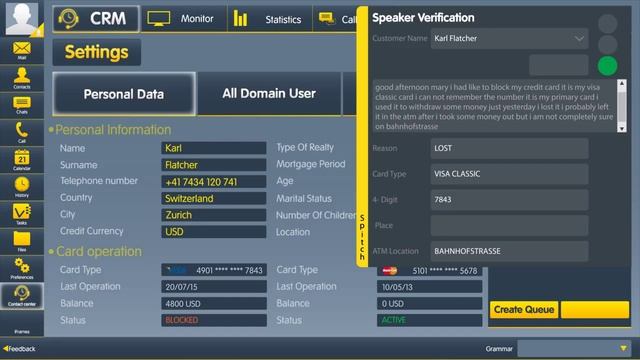Switch to the Call tab
640x360 pixels.
[336, 18]
